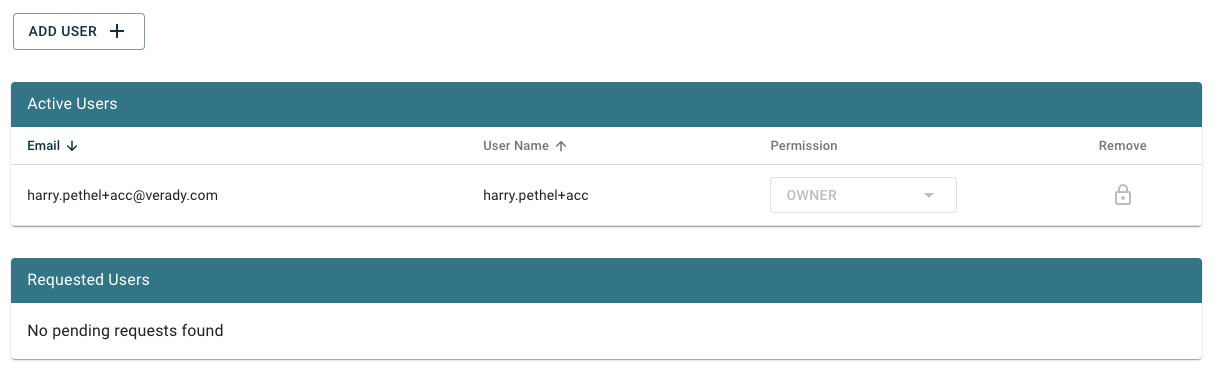Click the ADD USER button
The height and width of the screenshot is (387, 1220).
pyautogui.click(x=79, y=31)
